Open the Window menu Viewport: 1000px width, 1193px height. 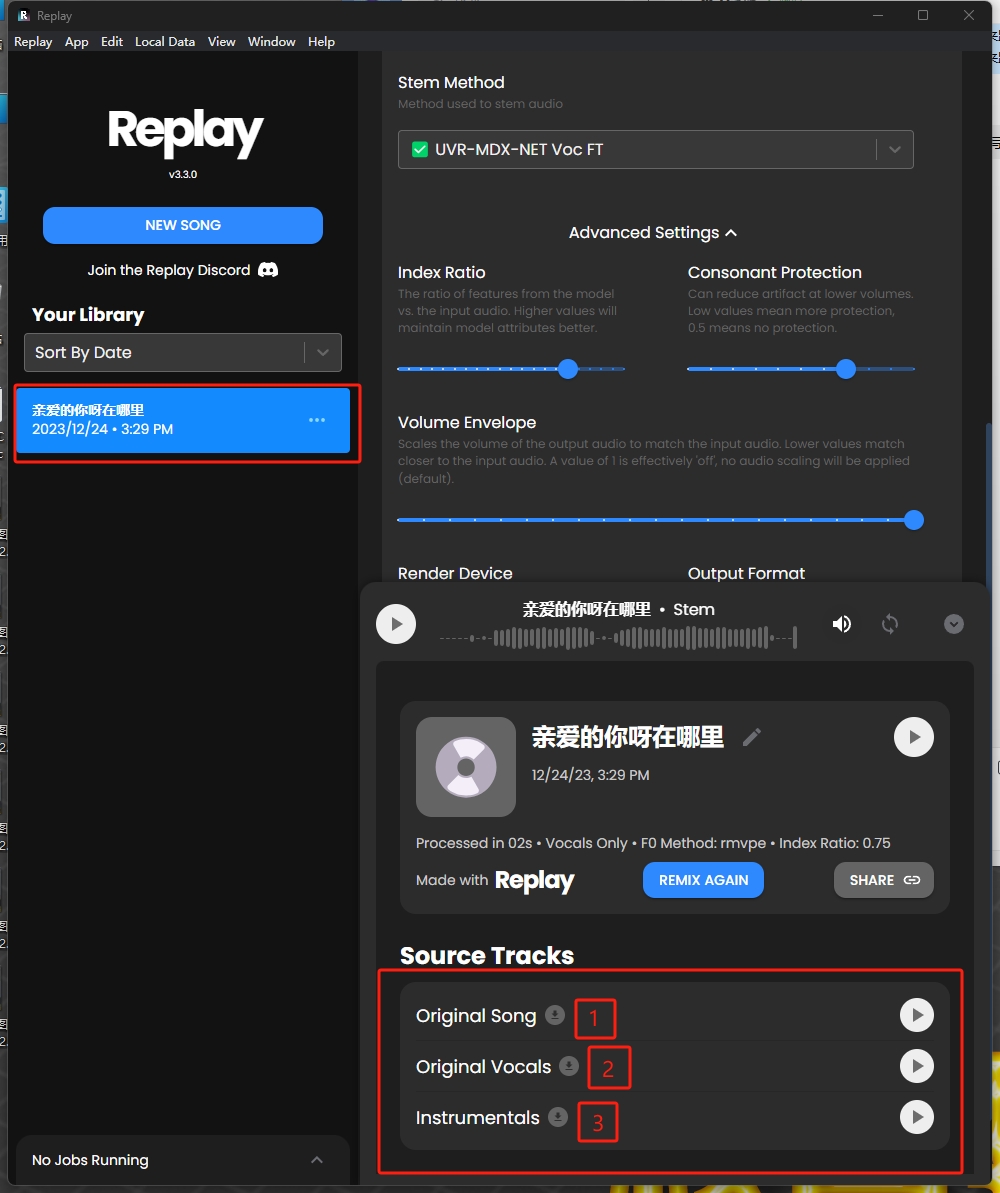click(x=272, y=42)
